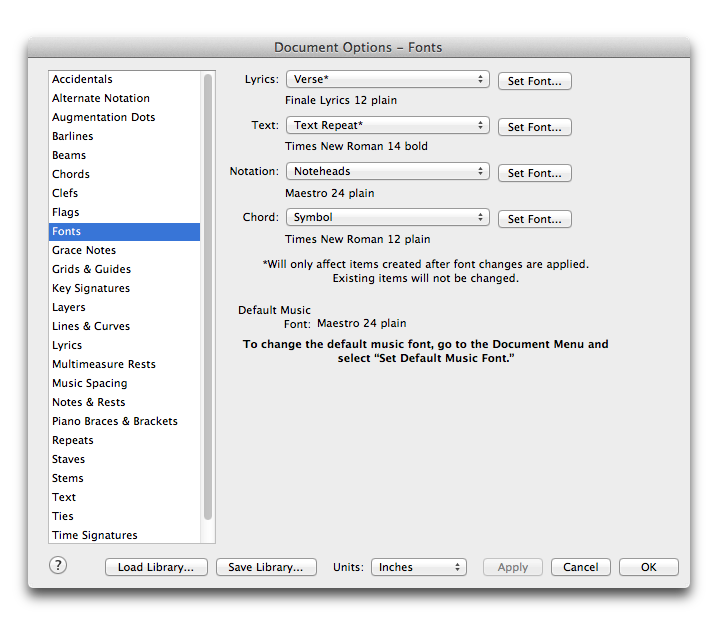This screenshot has width=718, height=624.
Task: Open the Chord Symbol dropdown
Action: click(388, 217)
